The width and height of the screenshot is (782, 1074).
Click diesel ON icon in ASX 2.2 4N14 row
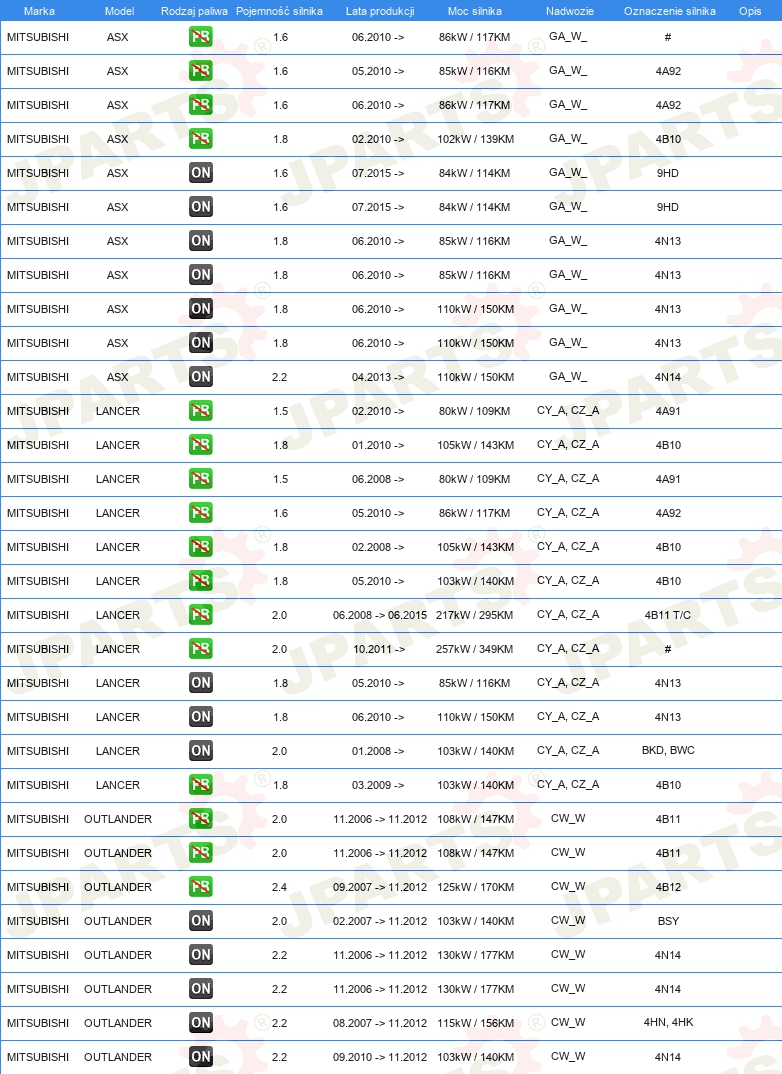(x=201, y=377)
